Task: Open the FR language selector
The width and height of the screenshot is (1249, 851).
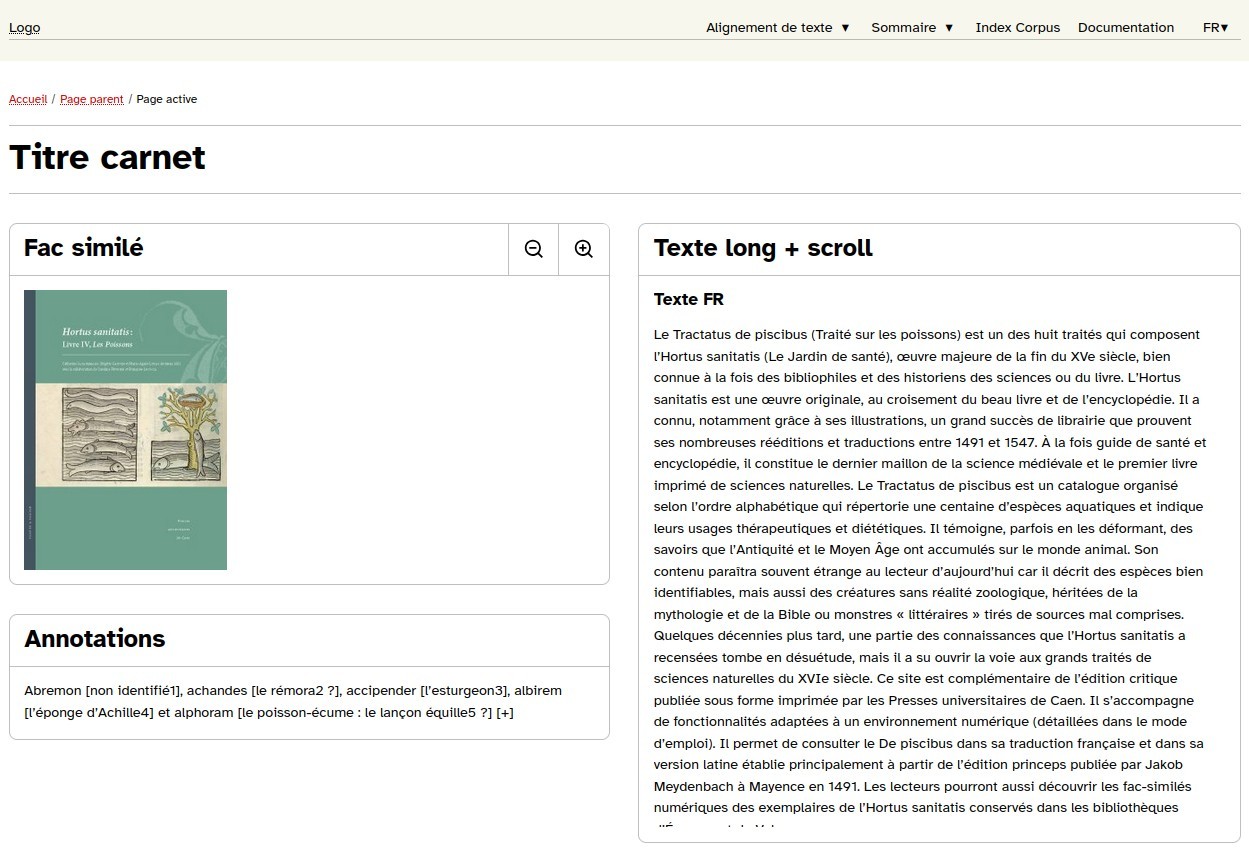Action: [x=1216, y=27]
